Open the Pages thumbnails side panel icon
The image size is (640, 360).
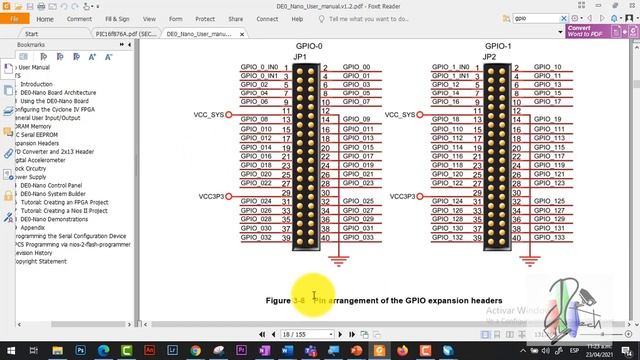tap(8, 90)
